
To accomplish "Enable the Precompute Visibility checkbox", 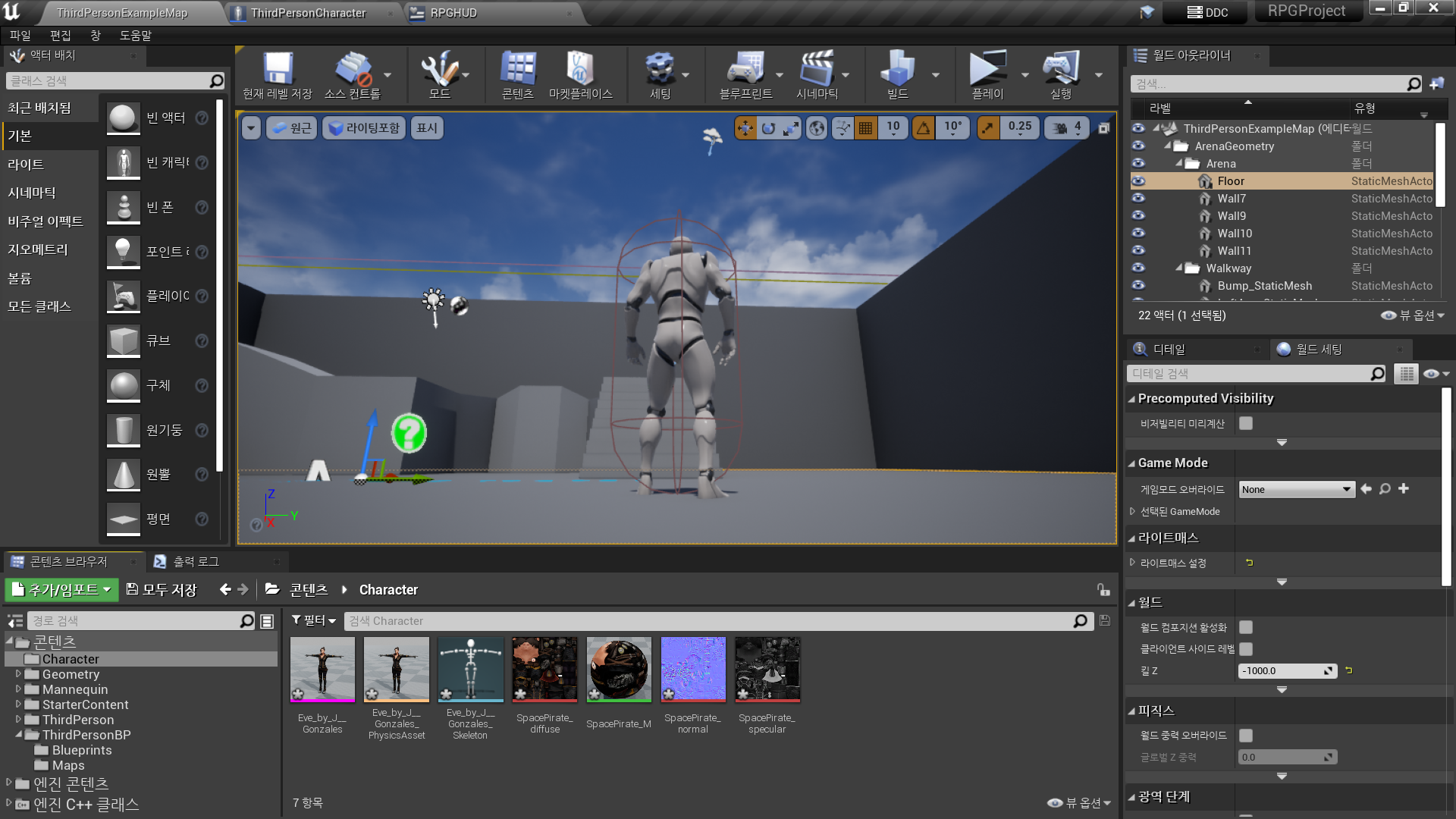I will 1246,423.
